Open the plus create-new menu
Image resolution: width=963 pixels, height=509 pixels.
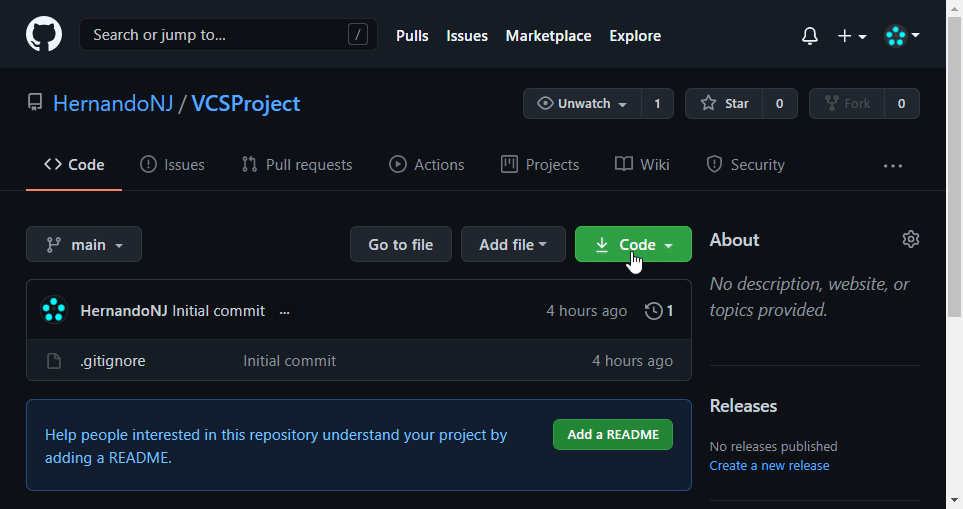[851, 36]
